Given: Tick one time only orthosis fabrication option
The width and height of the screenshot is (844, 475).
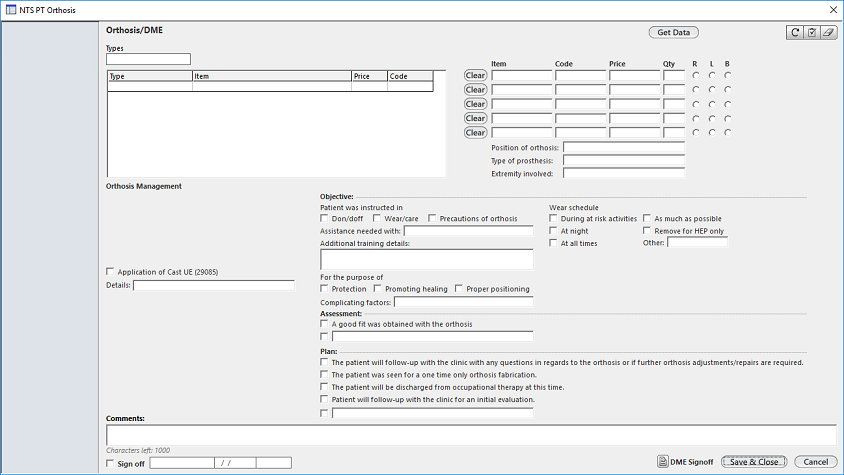Looking at the screenshot, I should point(324,374).
